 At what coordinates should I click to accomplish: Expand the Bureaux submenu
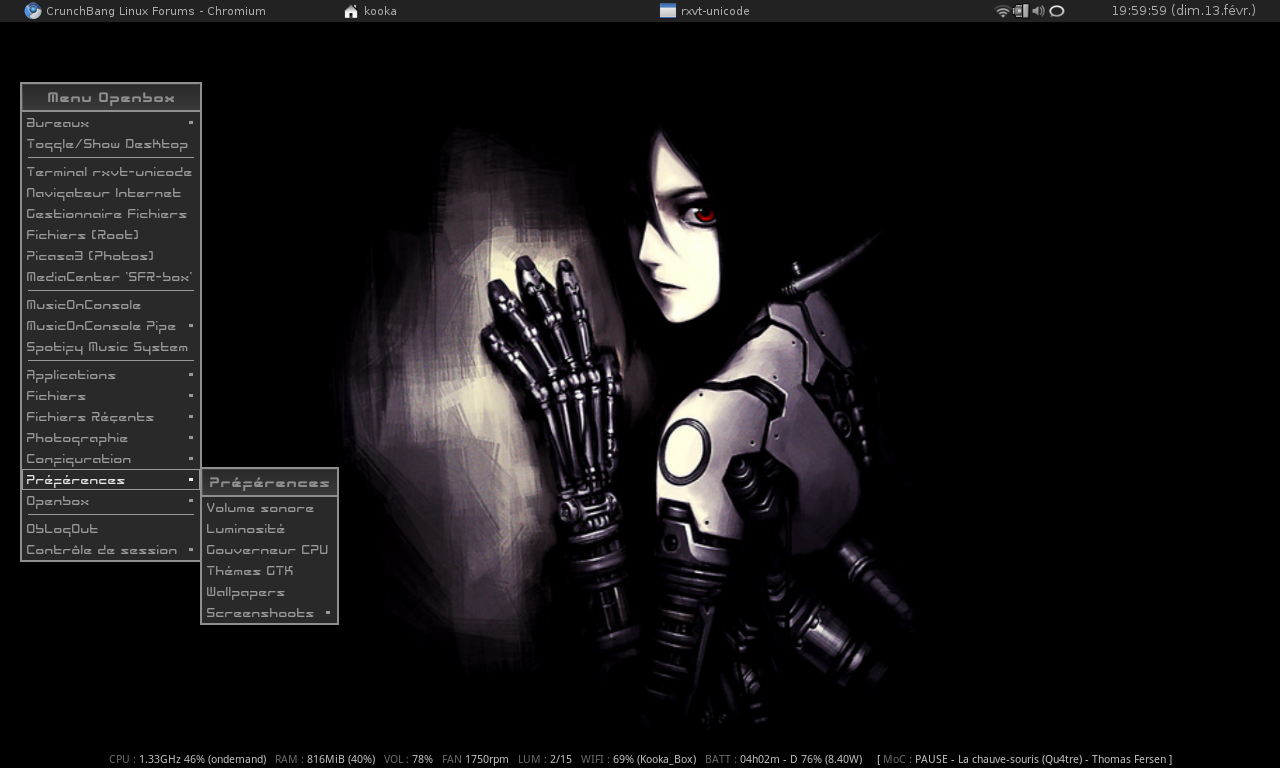111,123
